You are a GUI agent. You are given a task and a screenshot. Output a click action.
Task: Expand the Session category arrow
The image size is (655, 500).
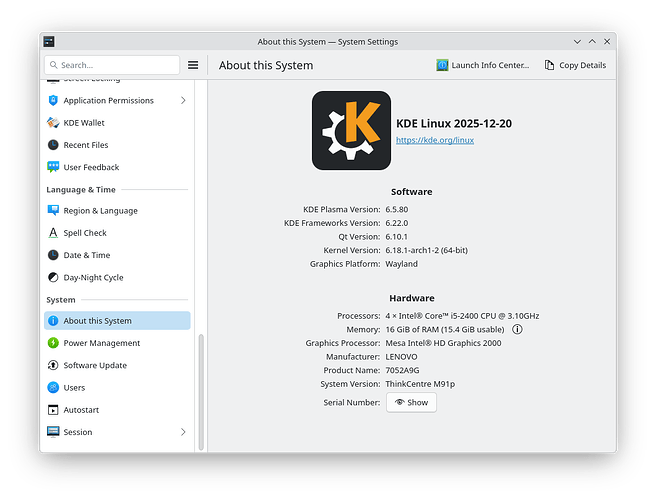(183, 432)
